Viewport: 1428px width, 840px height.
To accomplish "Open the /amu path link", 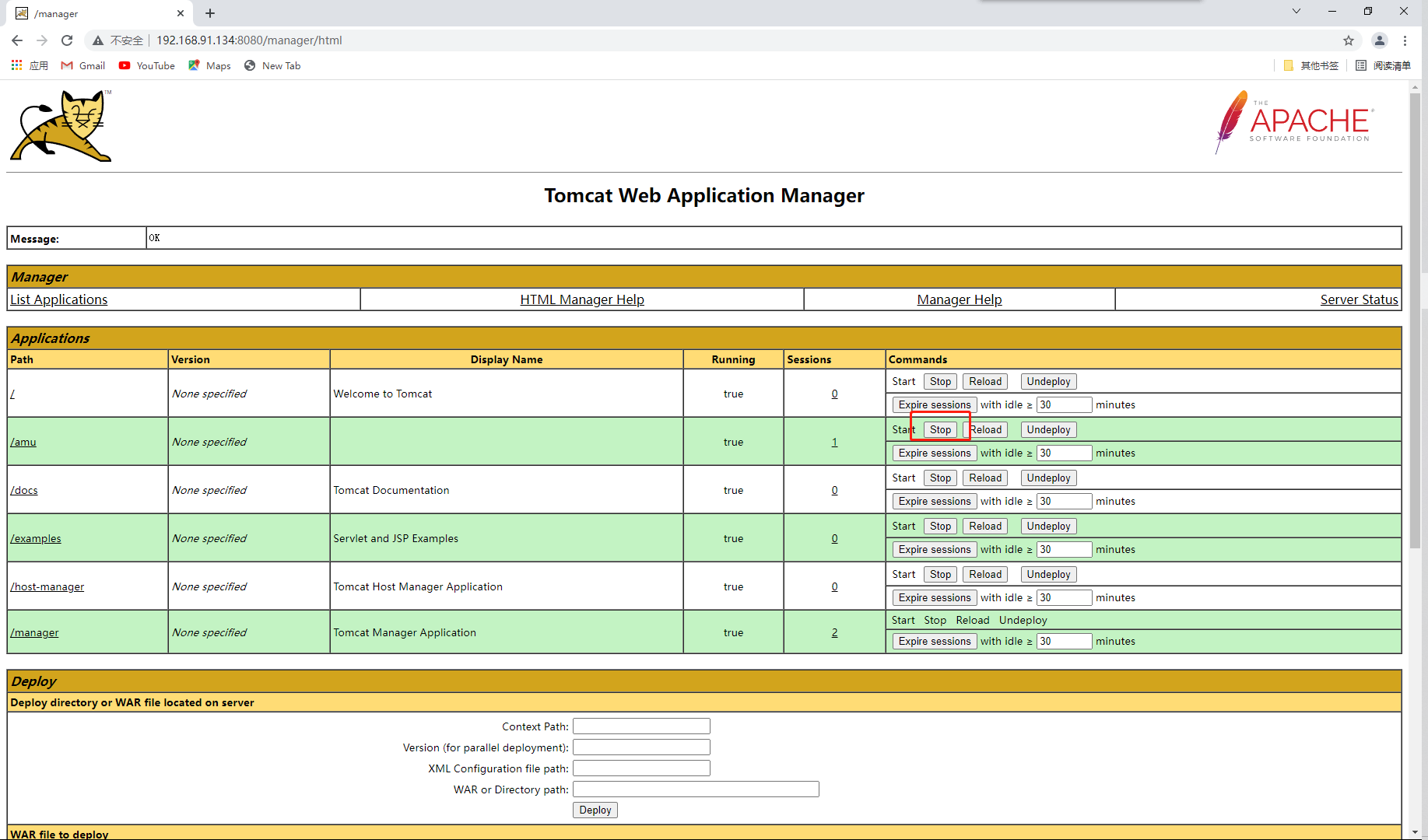I will (23, 442).
